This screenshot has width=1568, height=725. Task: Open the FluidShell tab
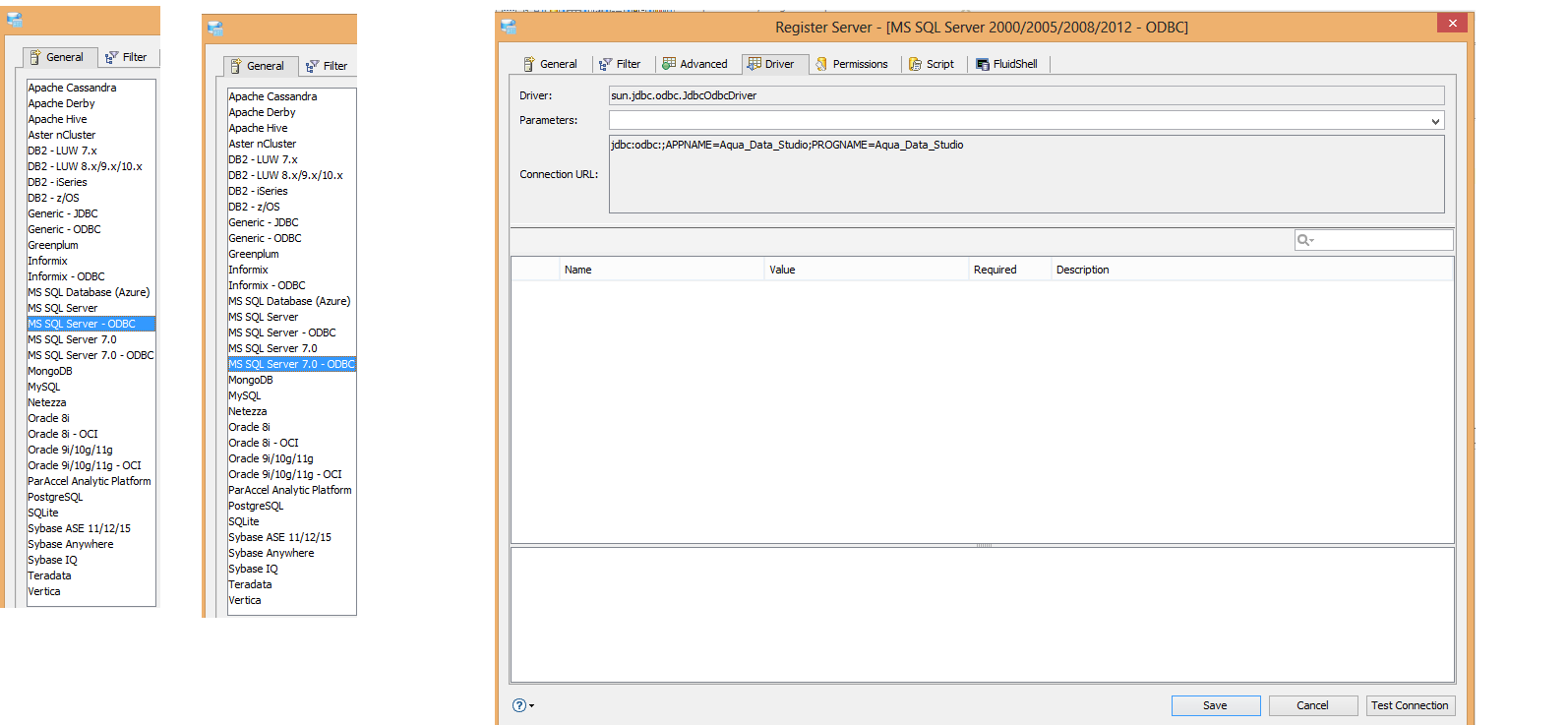coord(1005,64)
